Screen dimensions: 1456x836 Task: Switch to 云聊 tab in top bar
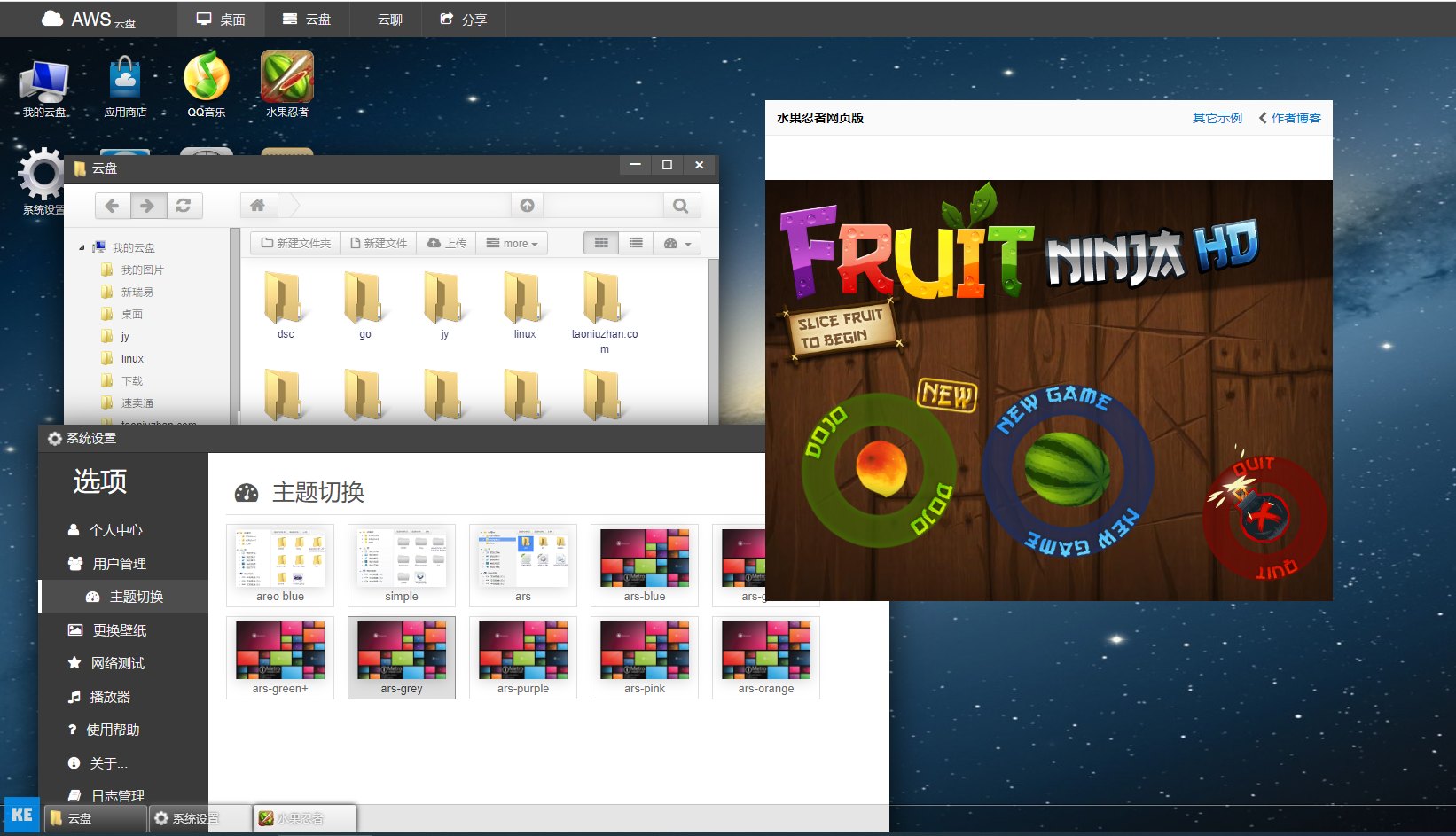390,19
